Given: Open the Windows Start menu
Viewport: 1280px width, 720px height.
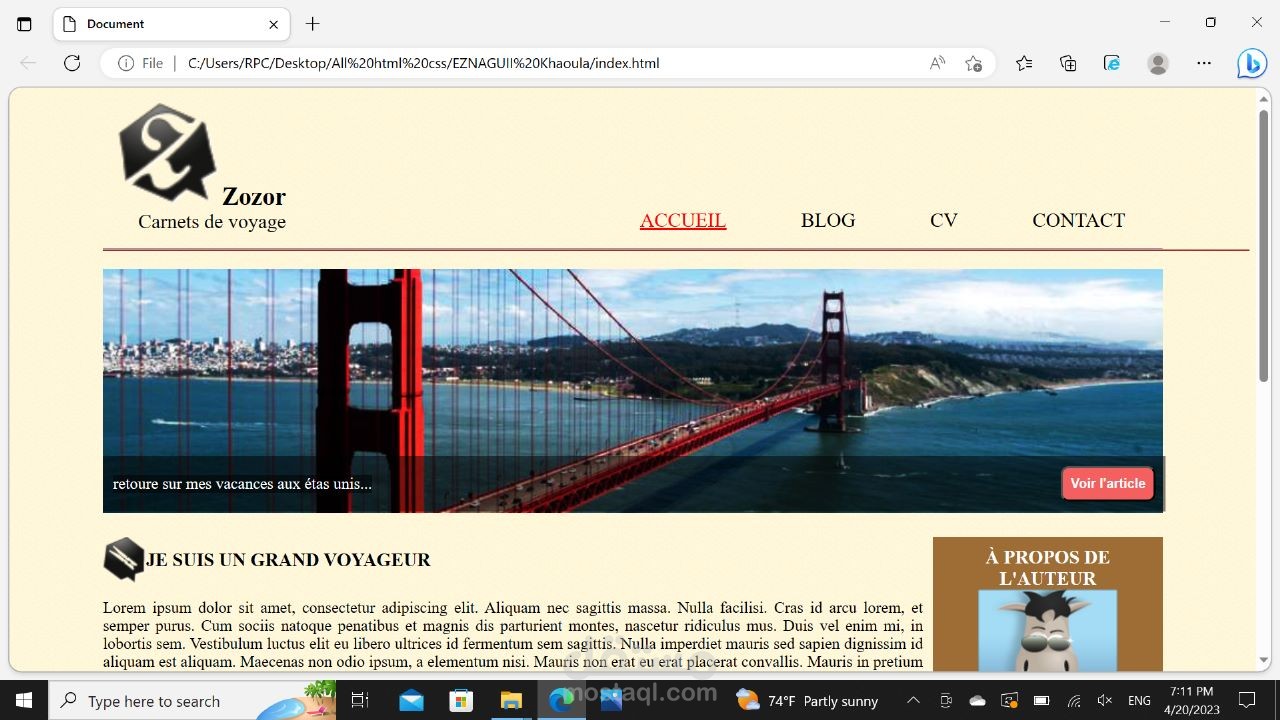Looking at the screenshot, I should click(x=24, y=700).
